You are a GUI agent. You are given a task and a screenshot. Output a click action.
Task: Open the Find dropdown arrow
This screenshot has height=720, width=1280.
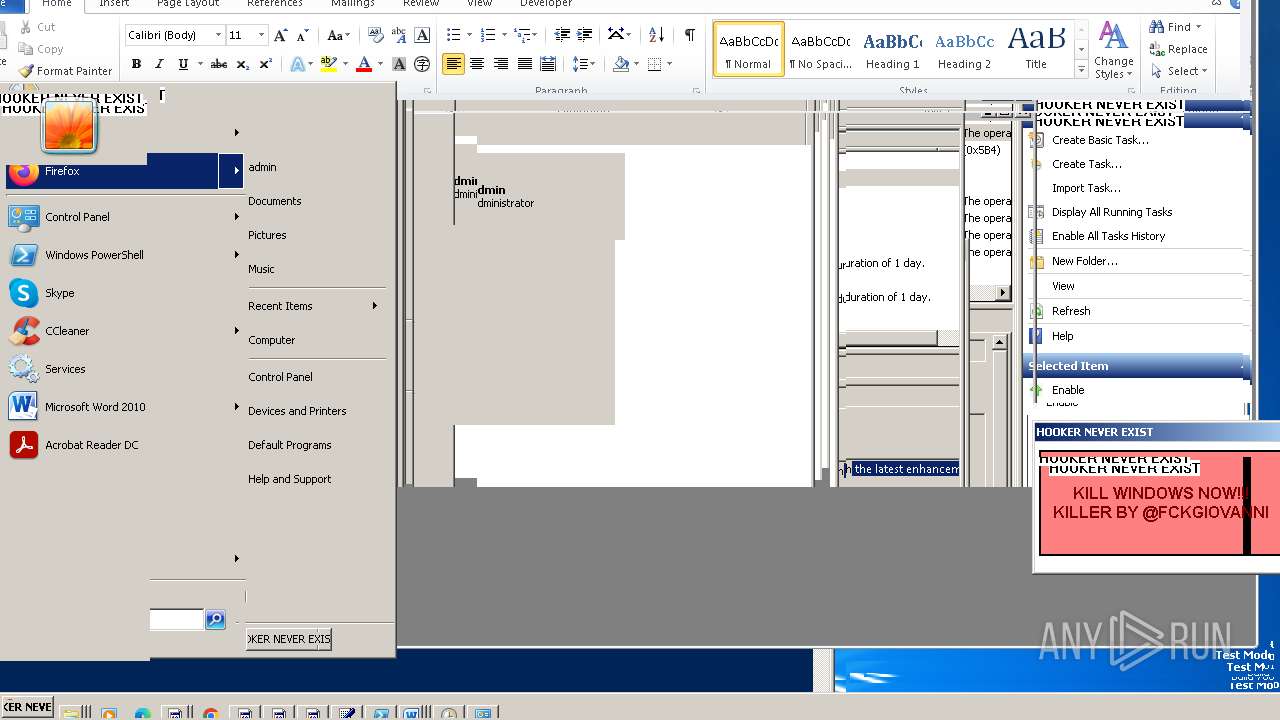[x=1198, y=27]
